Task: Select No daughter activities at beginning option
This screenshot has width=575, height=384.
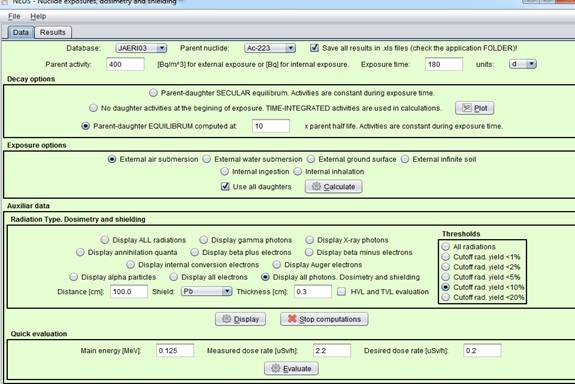Action: pos(93,108)
